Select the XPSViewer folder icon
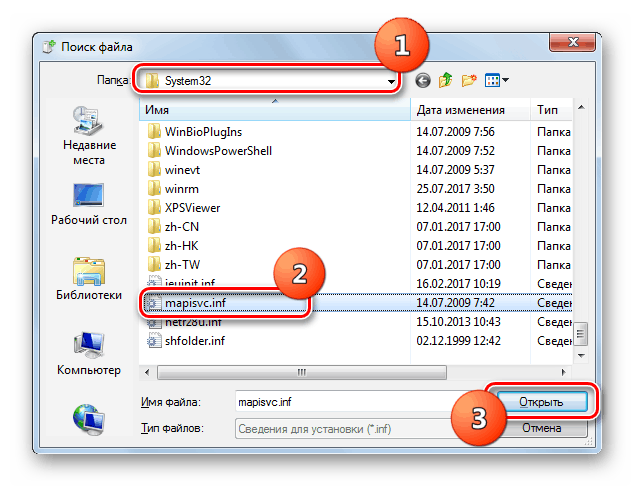 (x=154, y=208)
